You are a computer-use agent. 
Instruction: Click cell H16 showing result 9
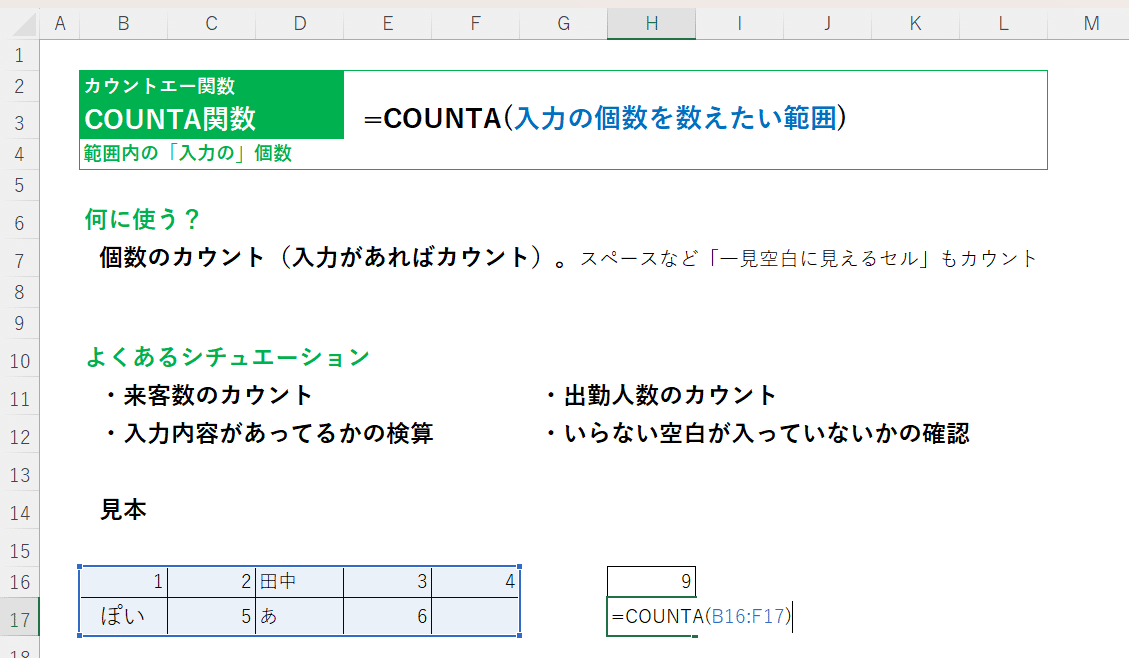(x=652, y=582)
